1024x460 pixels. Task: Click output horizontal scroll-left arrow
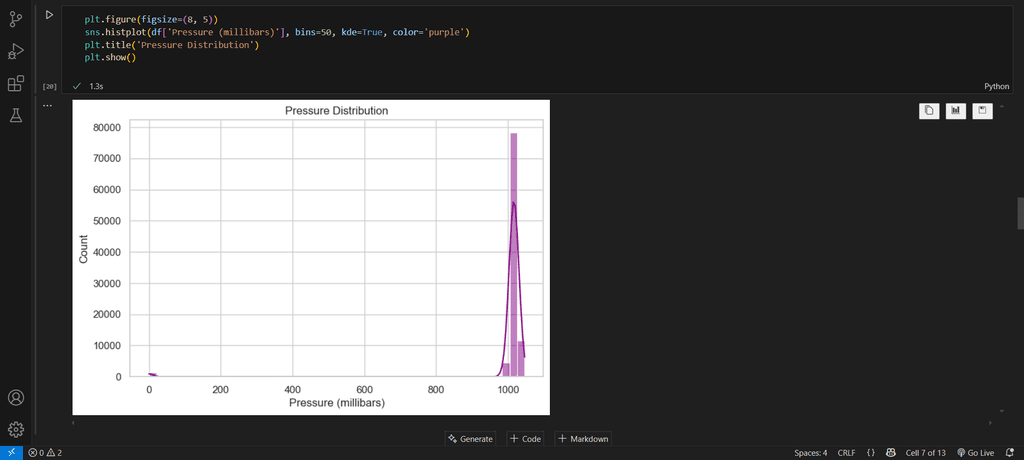click(x=72, y=423)
